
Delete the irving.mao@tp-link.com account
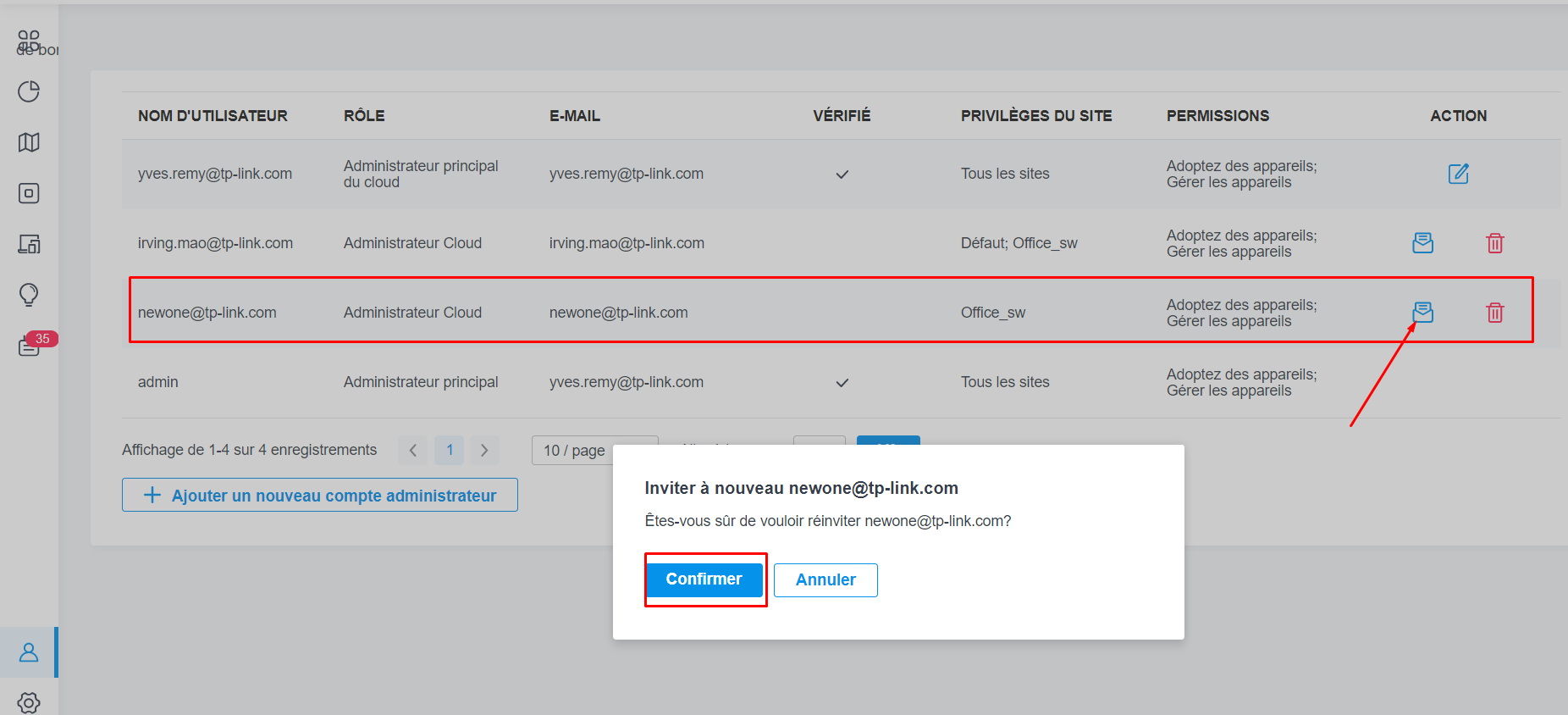tap(1495, 243)
